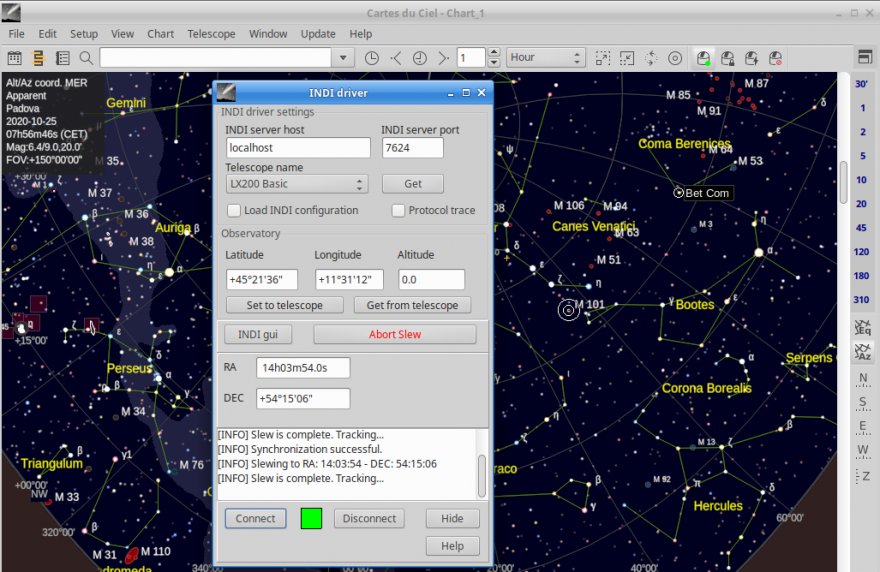Open the search box dropdown arrow
Screen dimensions: 880x572
344,58
